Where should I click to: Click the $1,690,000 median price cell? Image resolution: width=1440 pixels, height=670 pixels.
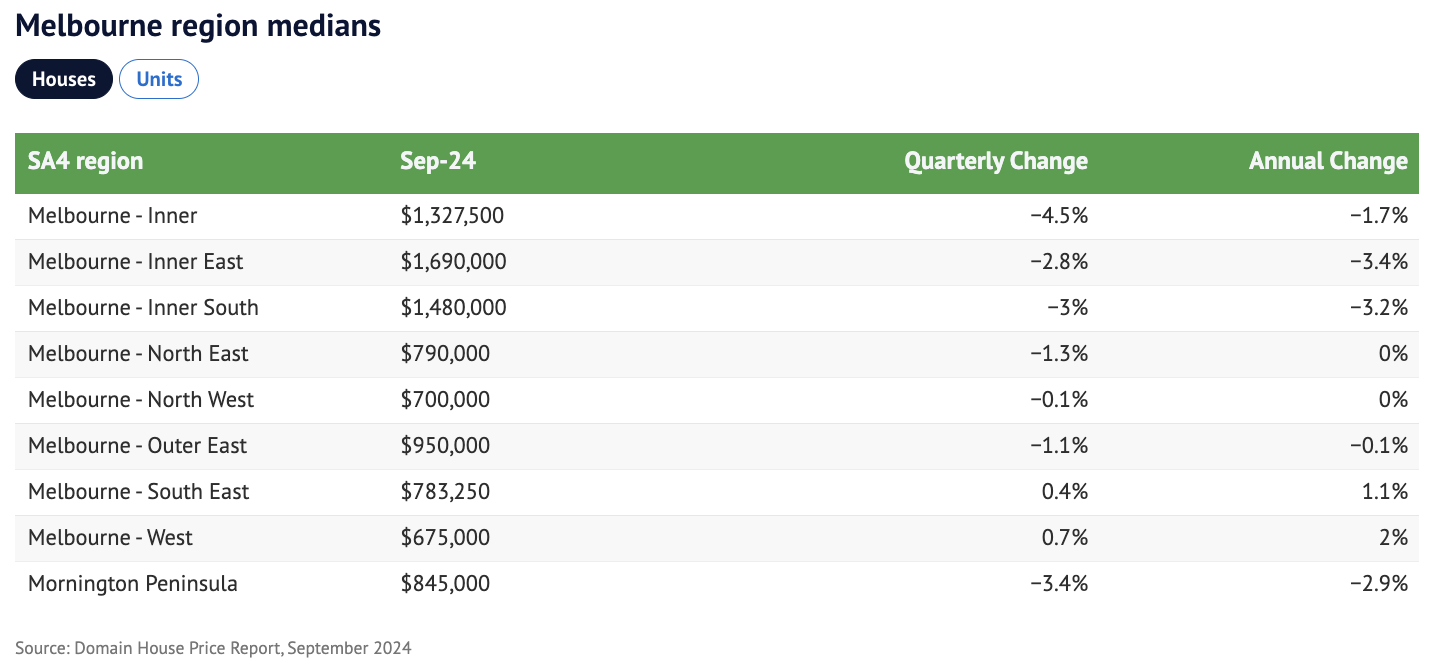click(453, 262)
